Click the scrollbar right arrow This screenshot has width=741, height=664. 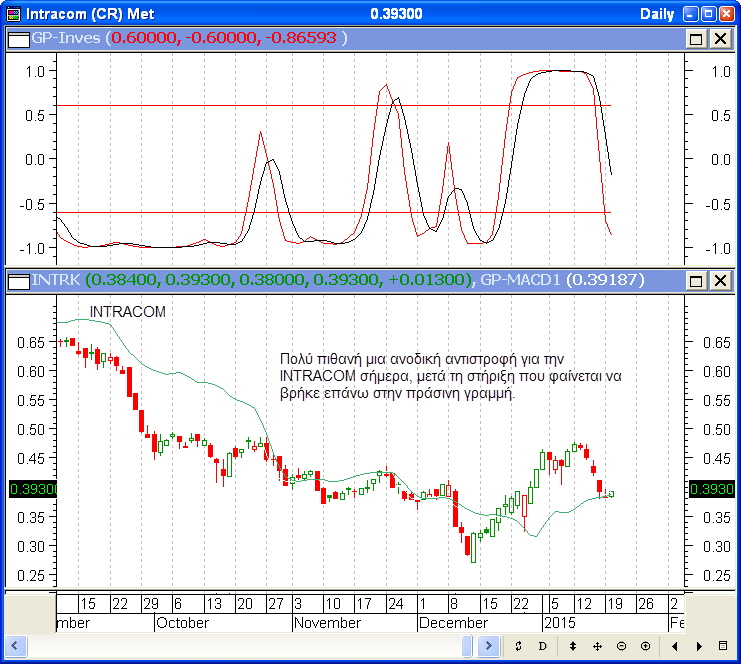pos(489,646)
